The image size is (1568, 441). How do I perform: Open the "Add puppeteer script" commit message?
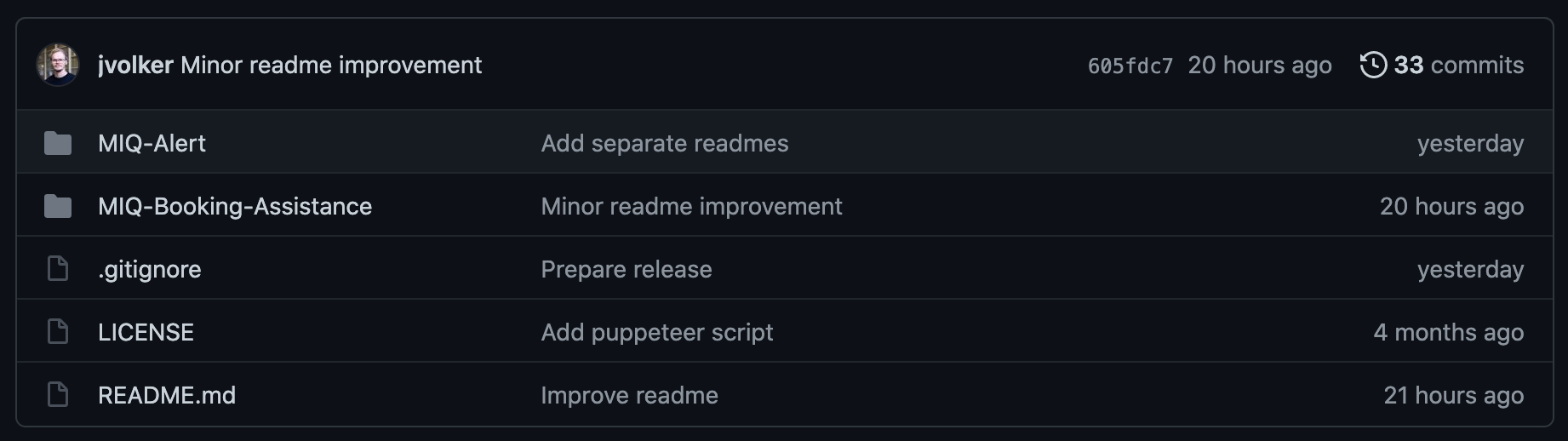click(657, 332)
